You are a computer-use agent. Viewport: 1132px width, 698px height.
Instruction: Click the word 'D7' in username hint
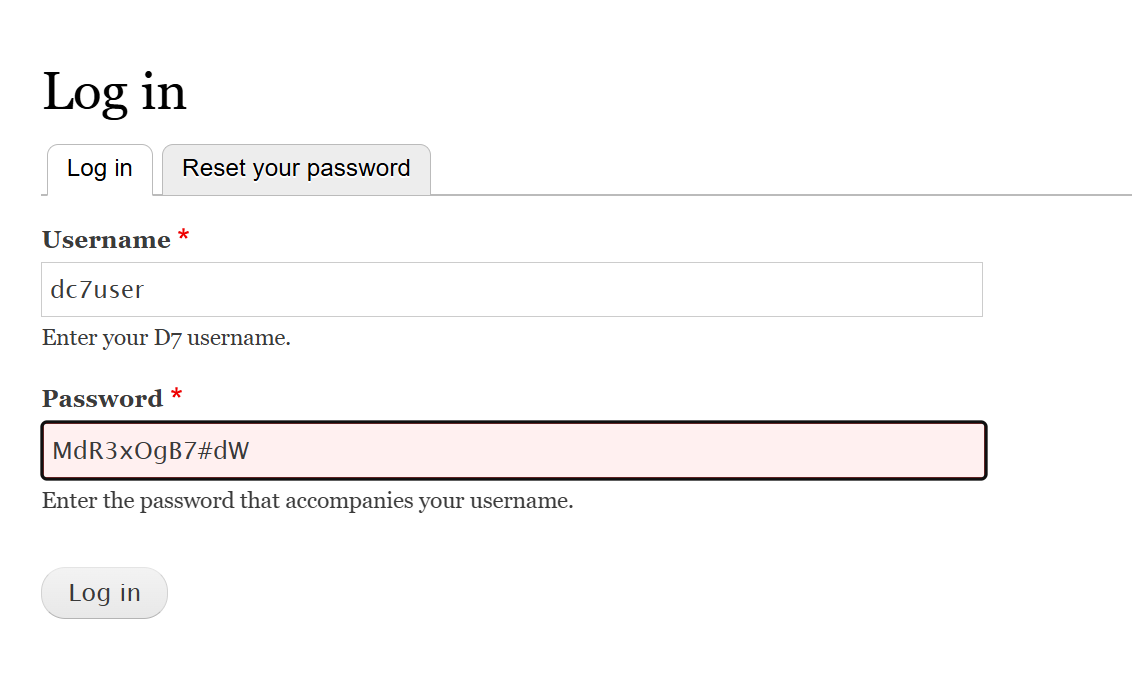tap(167, 338)
